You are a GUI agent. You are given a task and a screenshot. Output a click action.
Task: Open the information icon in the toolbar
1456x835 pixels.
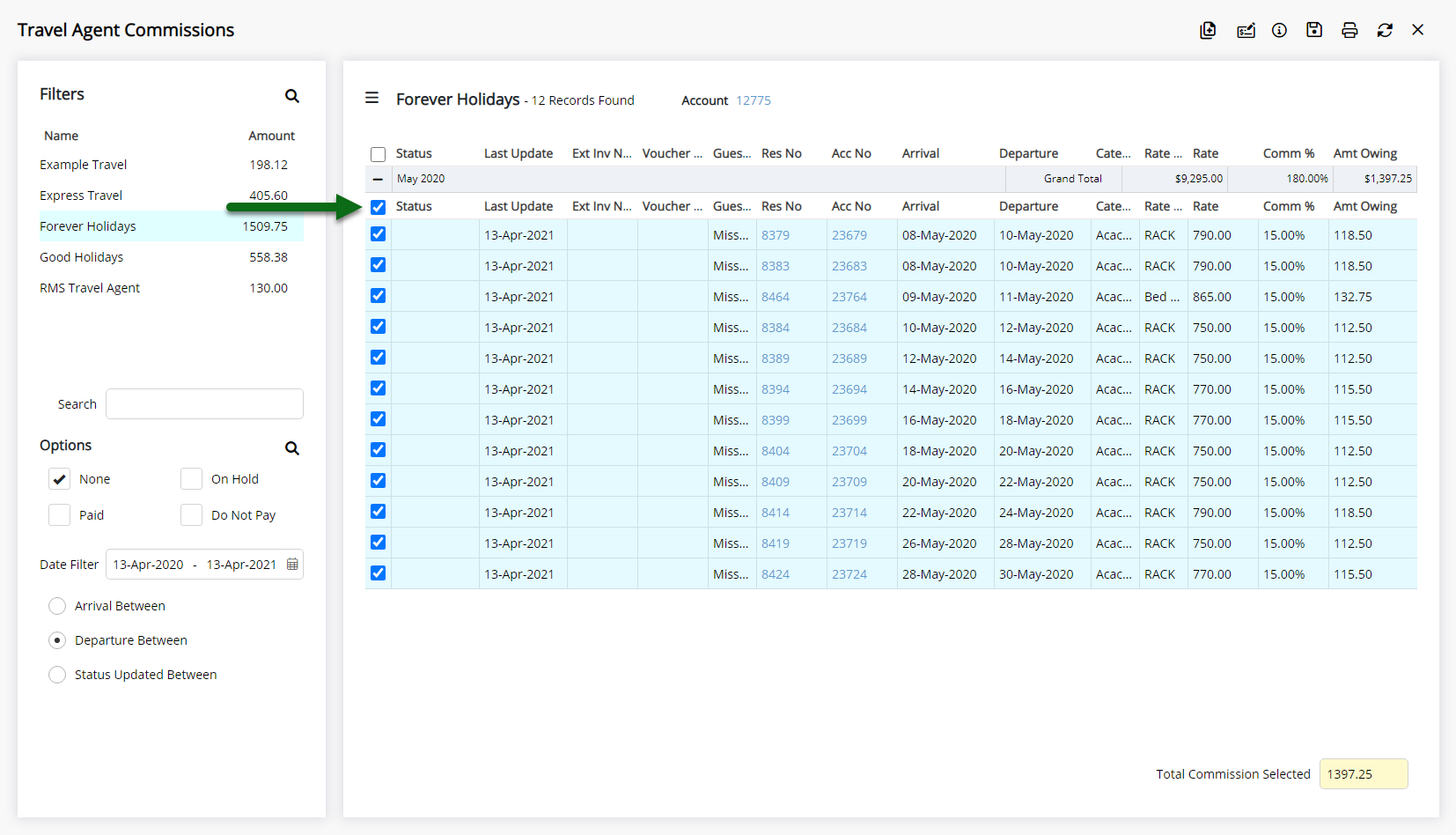tap(1279, 30)
